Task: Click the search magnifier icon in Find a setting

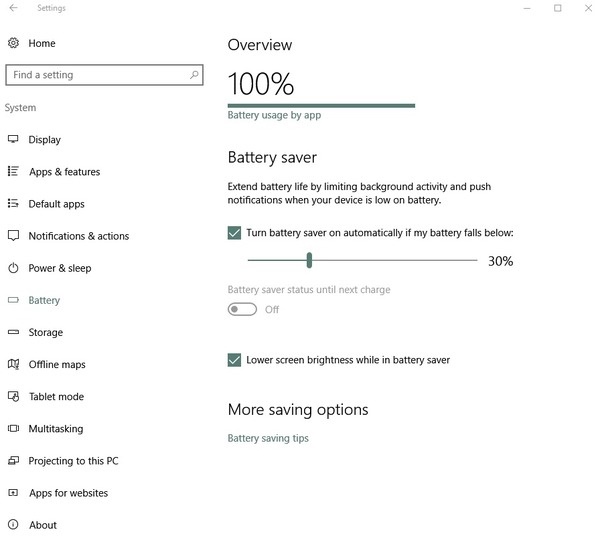Action: point(194,75)
